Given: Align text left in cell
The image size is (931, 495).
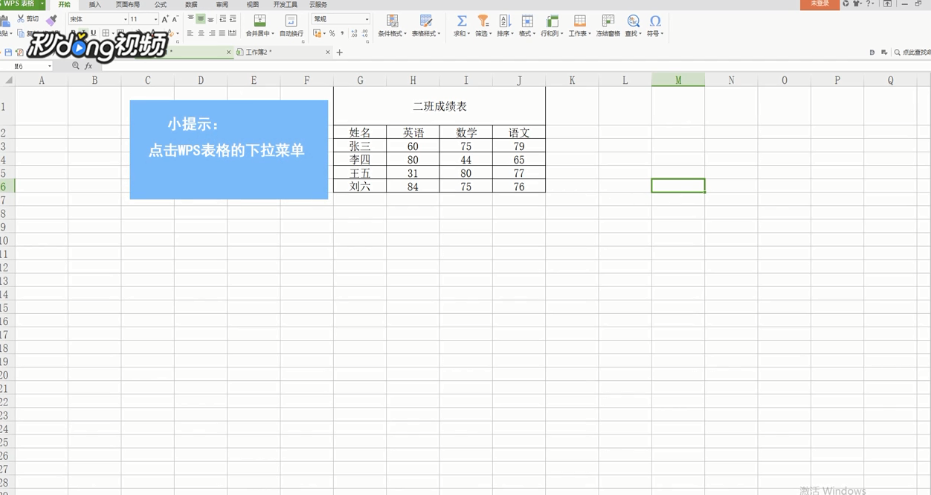Looking at the screenshot, I should tap(191, 33).
